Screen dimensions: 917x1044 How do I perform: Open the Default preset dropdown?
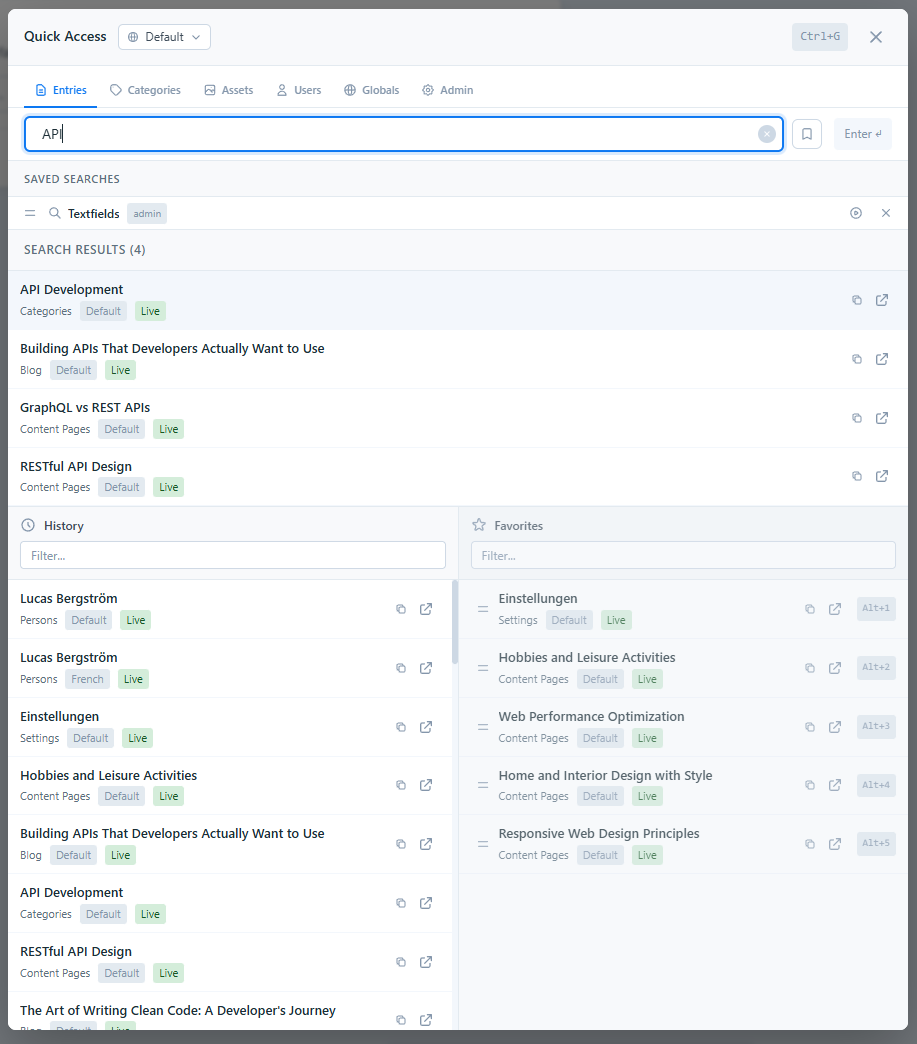[163, 36]
